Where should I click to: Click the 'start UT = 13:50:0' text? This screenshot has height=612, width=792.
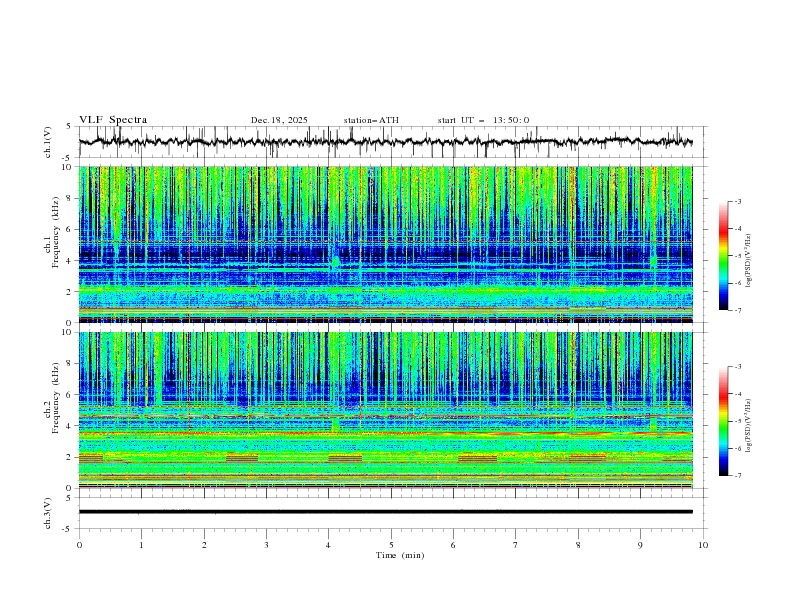483,120
